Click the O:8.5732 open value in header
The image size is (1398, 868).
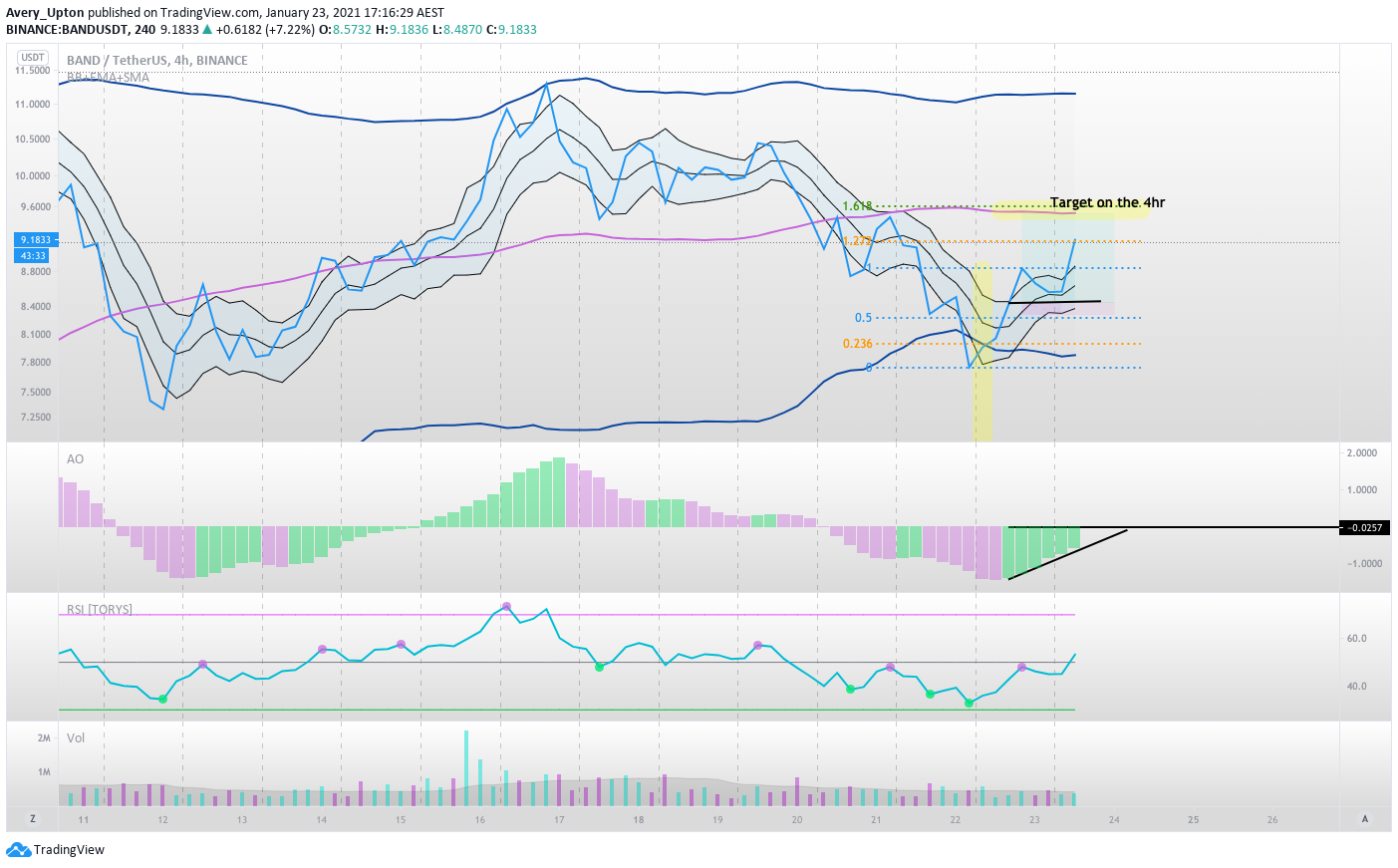345,30
